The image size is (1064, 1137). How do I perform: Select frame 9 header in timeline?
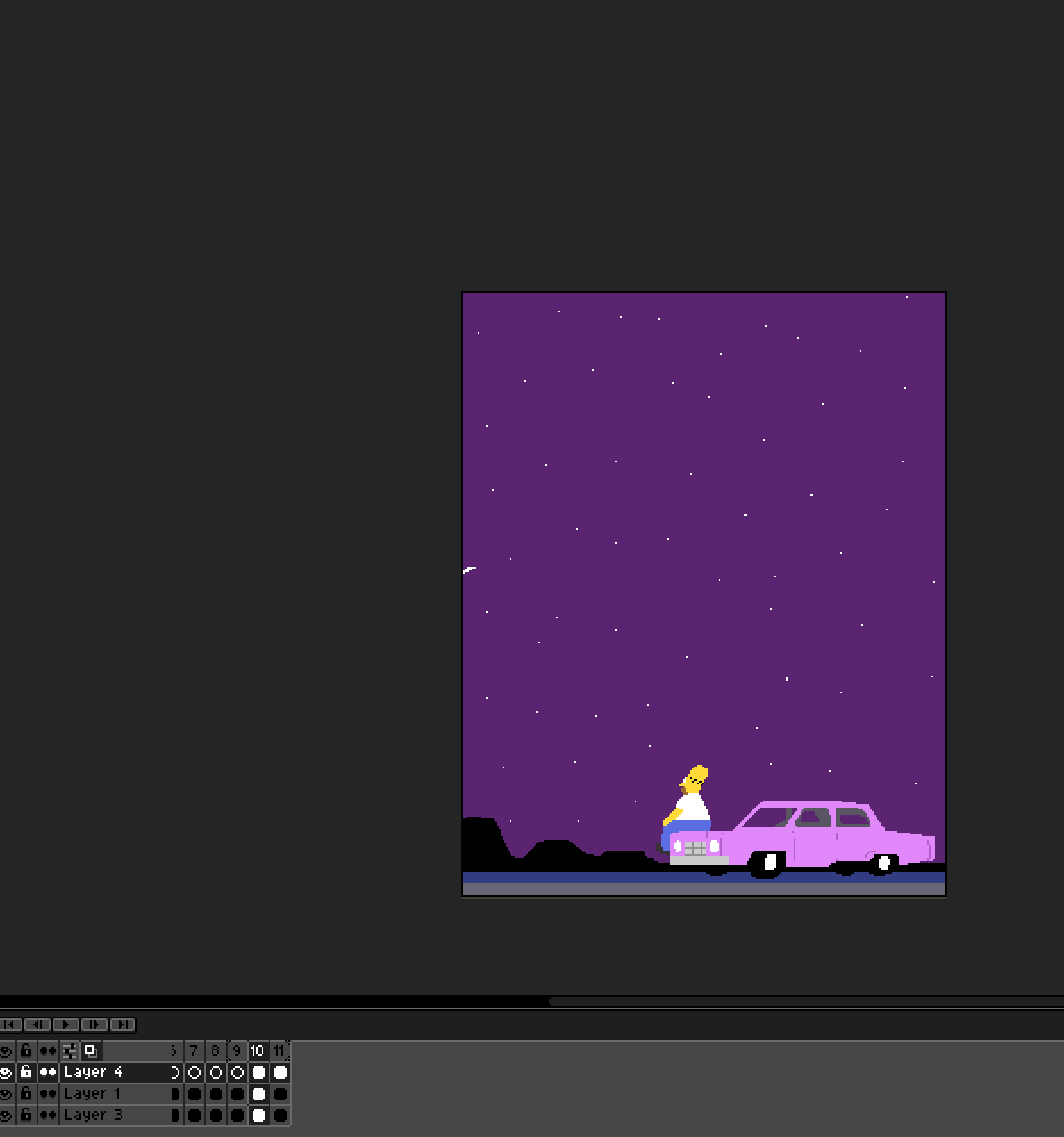(x=237, y=1050)
